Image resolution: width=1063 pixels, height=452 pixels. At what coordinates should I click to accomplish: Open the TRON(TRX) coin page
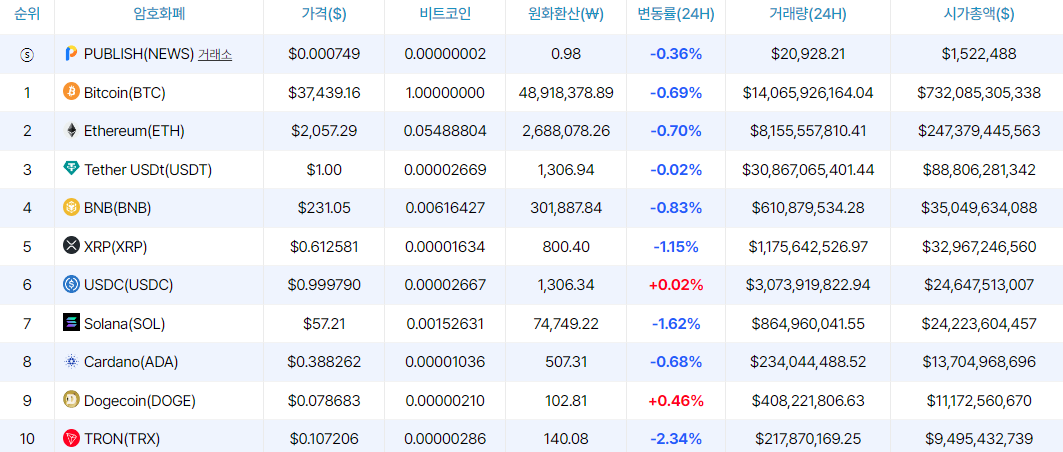(x=122, y=439)
